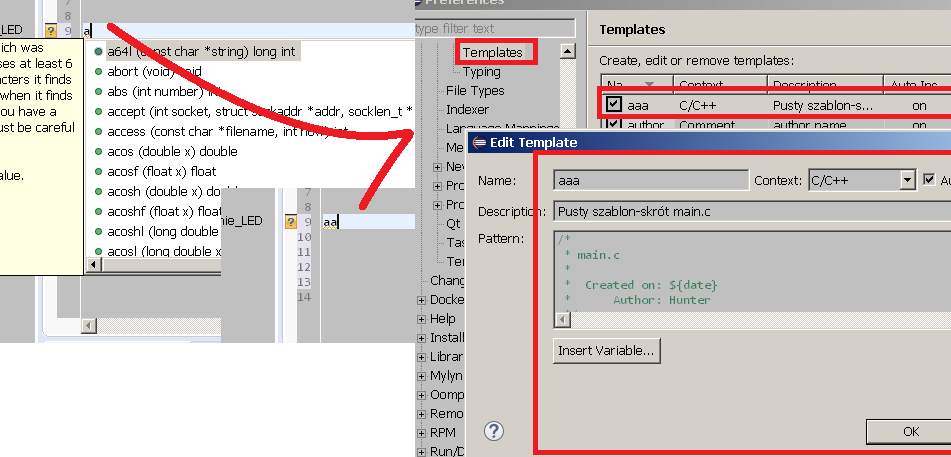This screenshot has width=951, height=457.
Task: Expand the Oomph node in the Preferences tree
Action: pyautogui.click(x=422, y=395)
